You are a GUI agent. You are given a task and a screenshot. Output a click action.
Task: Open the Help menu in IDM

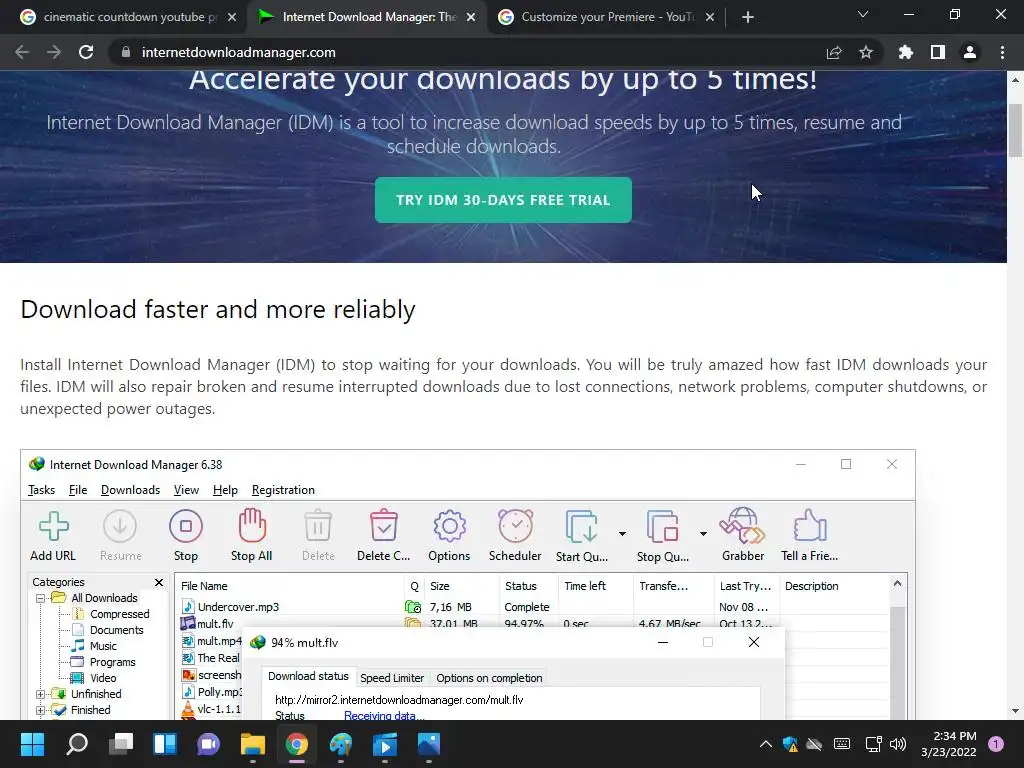225,490
